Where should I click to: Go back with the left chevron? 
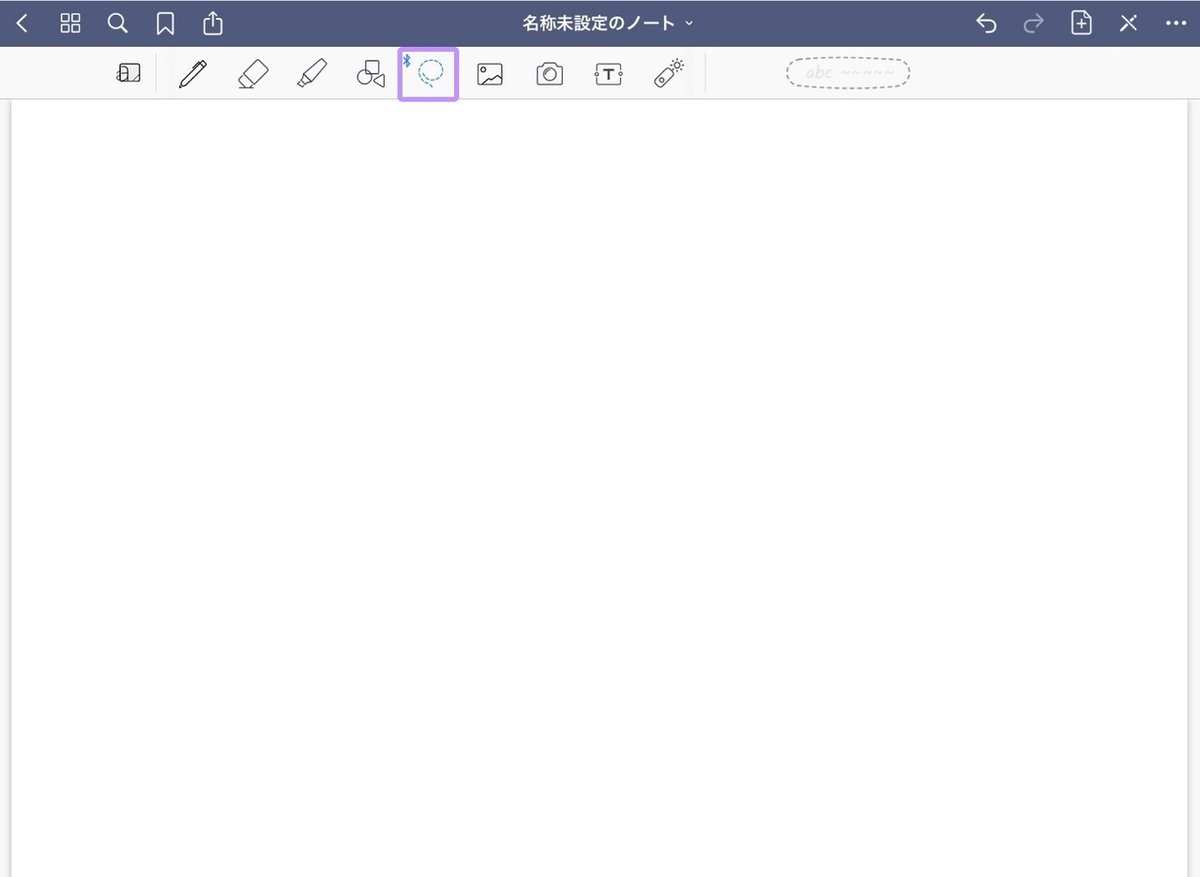pos(22,23)
